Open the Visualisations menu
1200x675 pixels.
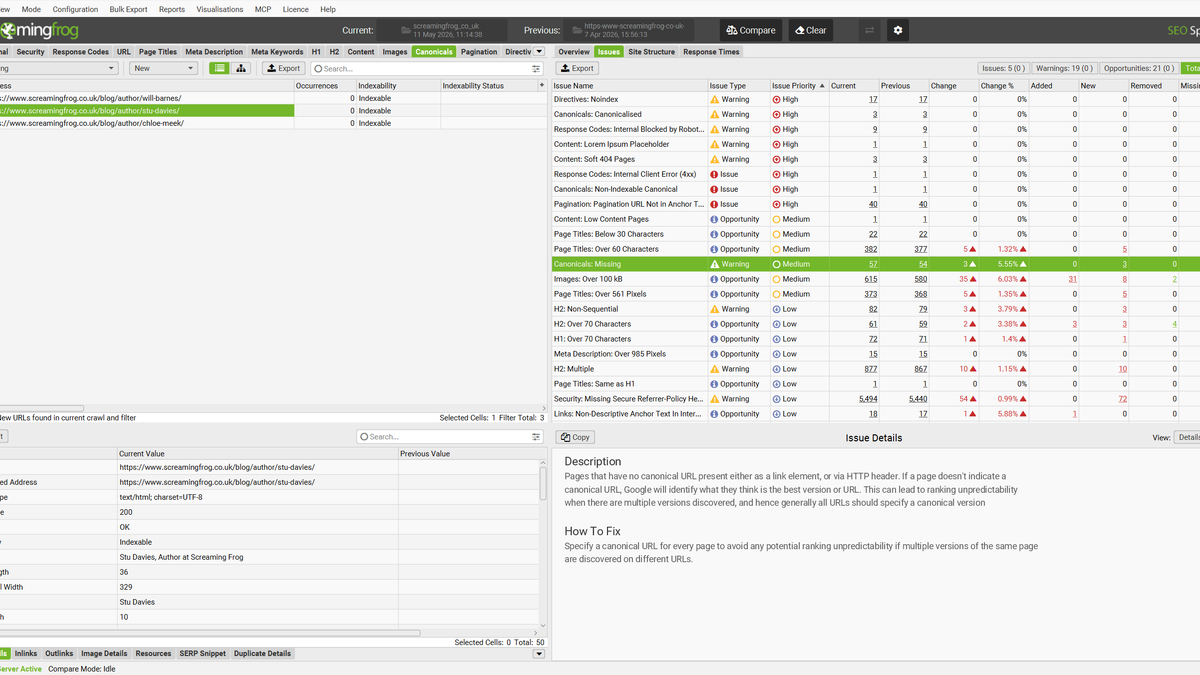[219, 9]
